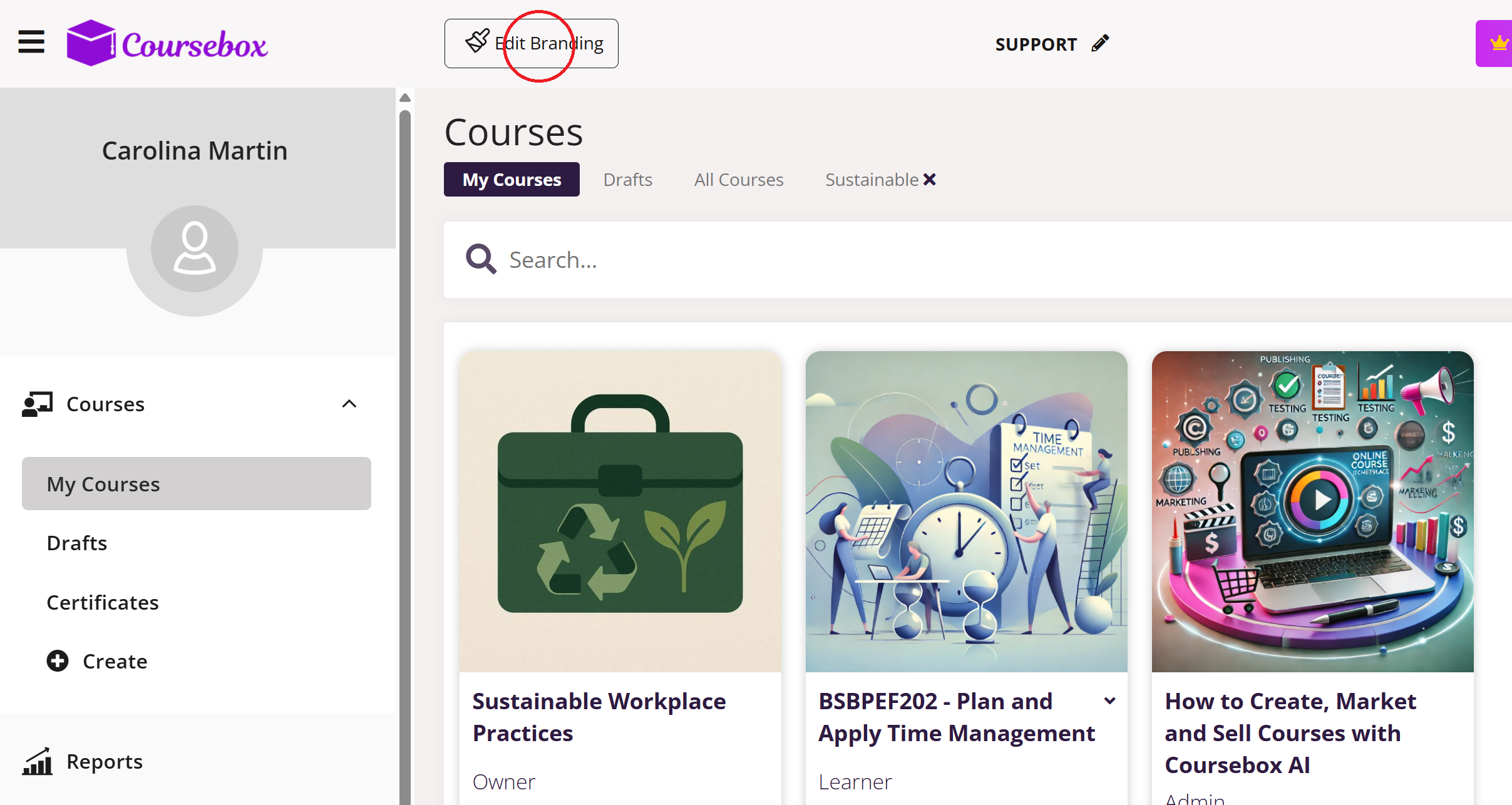Viewport: 1512px width, 805px height.
Task: Switch to the All Courses tab
Action: click(738, 180)
